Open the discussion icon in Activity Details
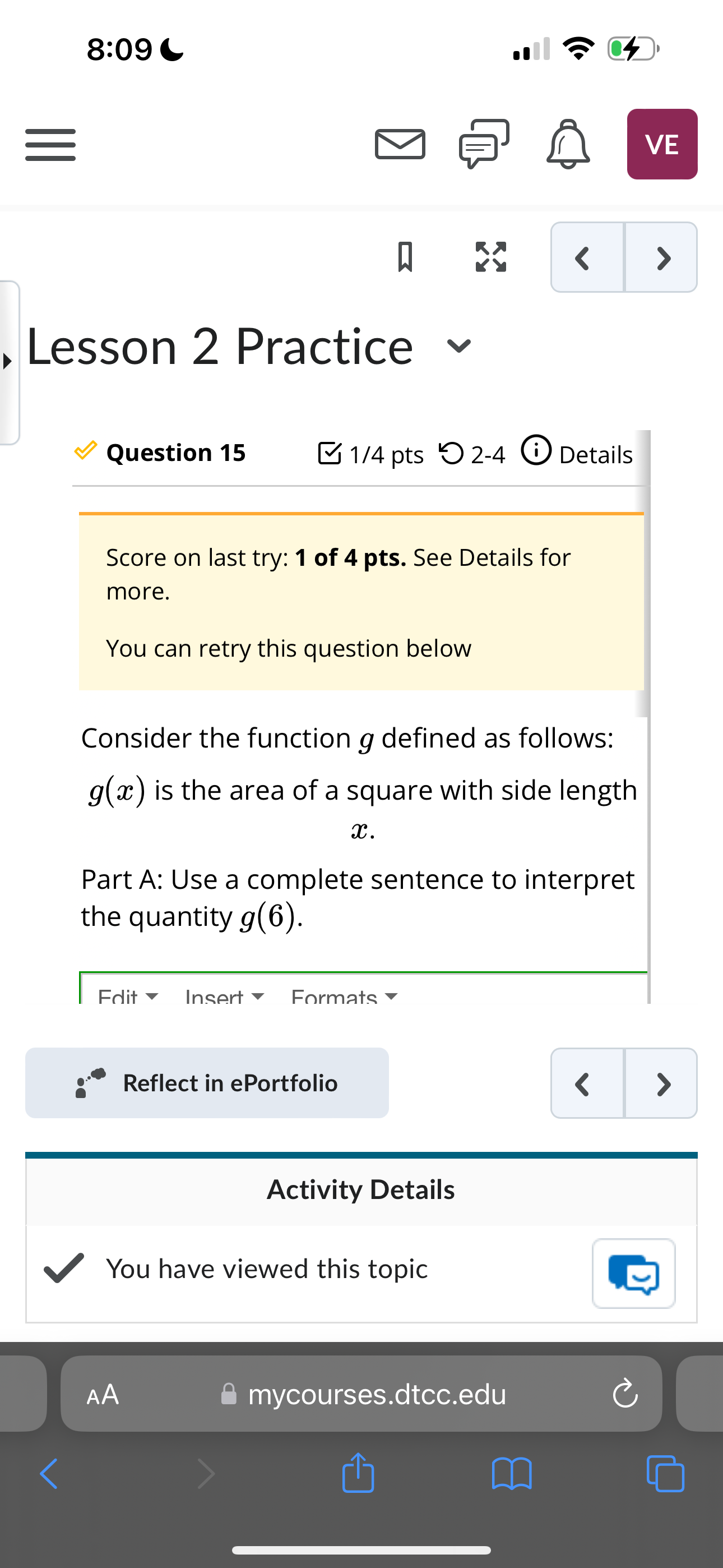 (x=633, y=1274)
